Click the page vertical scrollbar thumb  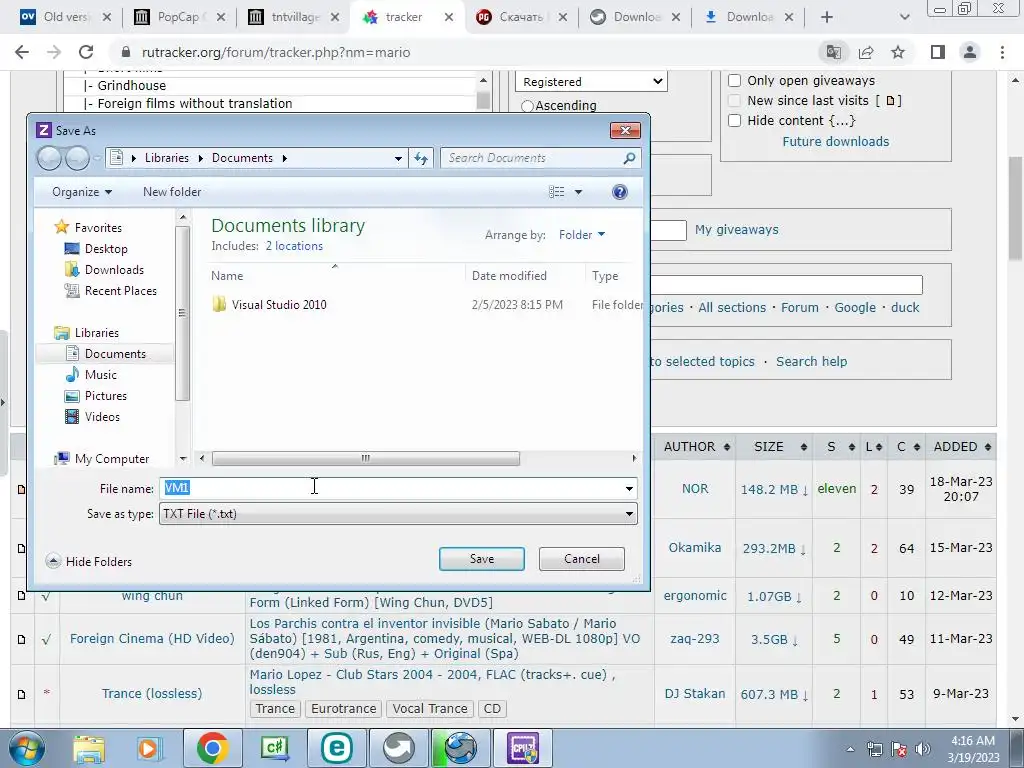pyautogui.click(x=1016, y=209)
